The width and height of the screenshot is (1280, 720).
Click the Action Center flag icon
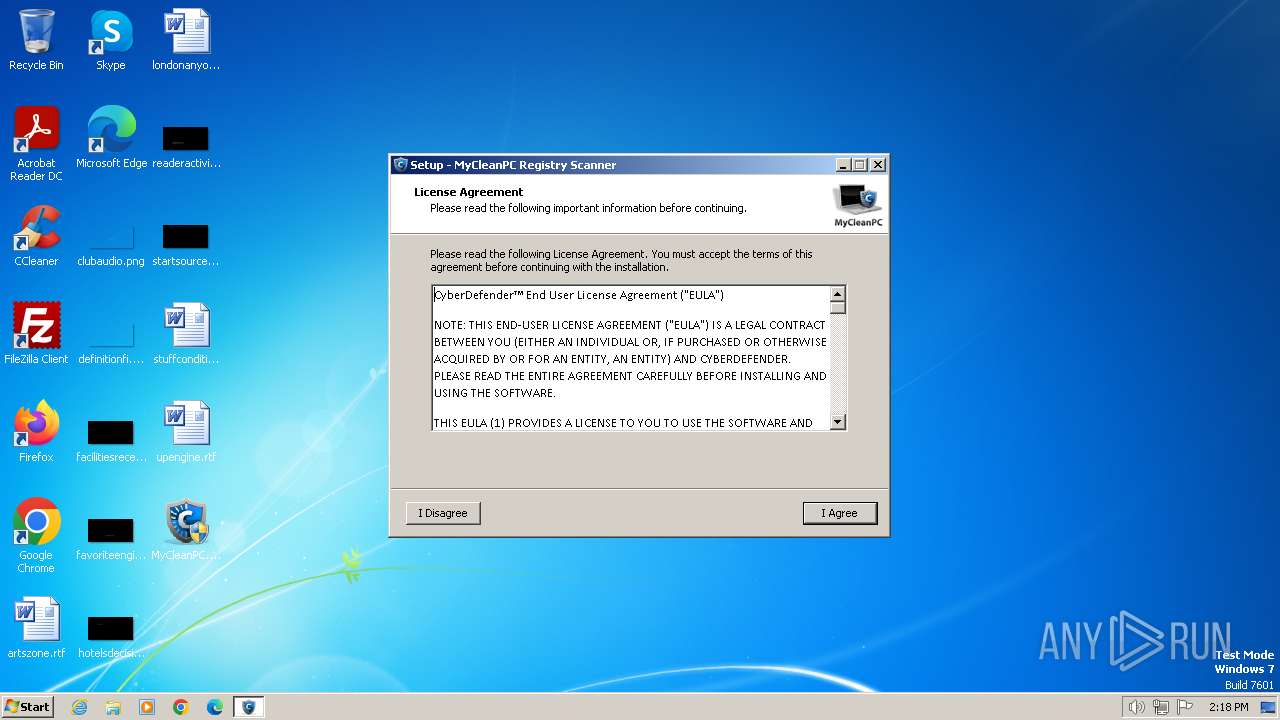(1186, 707)
